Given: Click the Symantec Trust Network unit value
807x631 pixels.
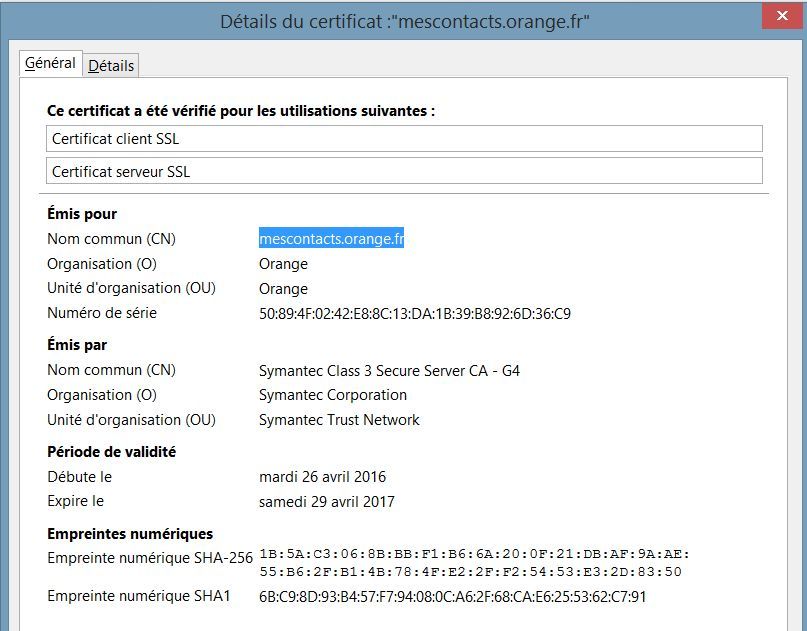Looking at the screenshot, I should coord(339,420).
